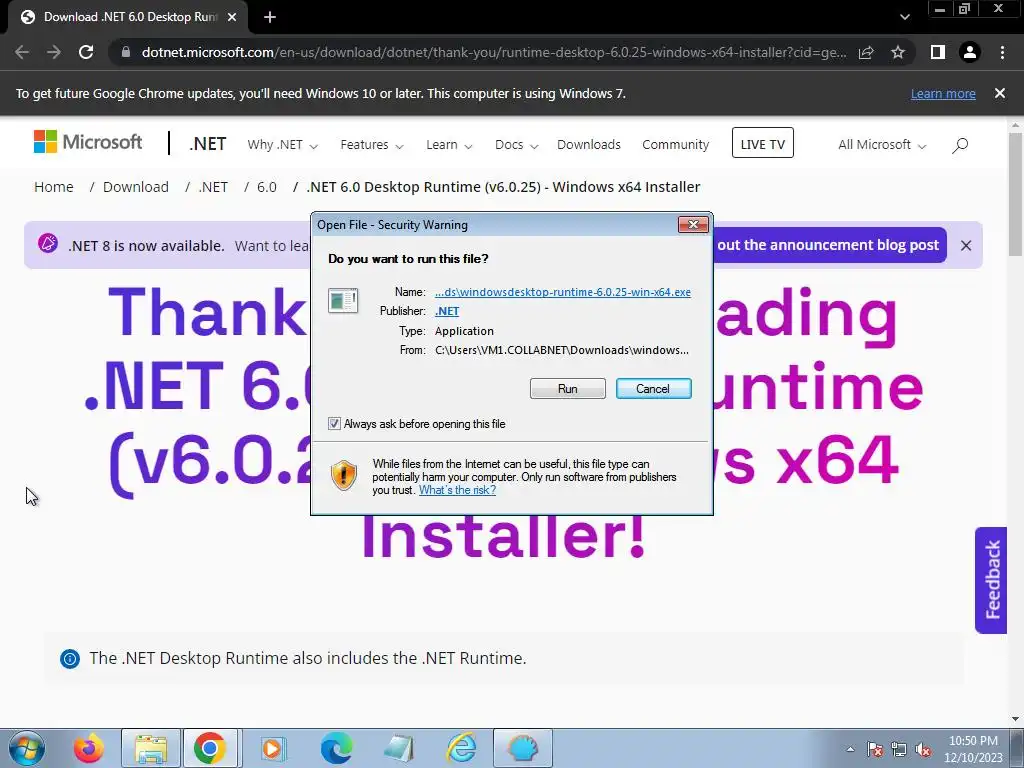Share this page via the share icon
Screen dimensions: 1024x768
click(x=866, y=52)
